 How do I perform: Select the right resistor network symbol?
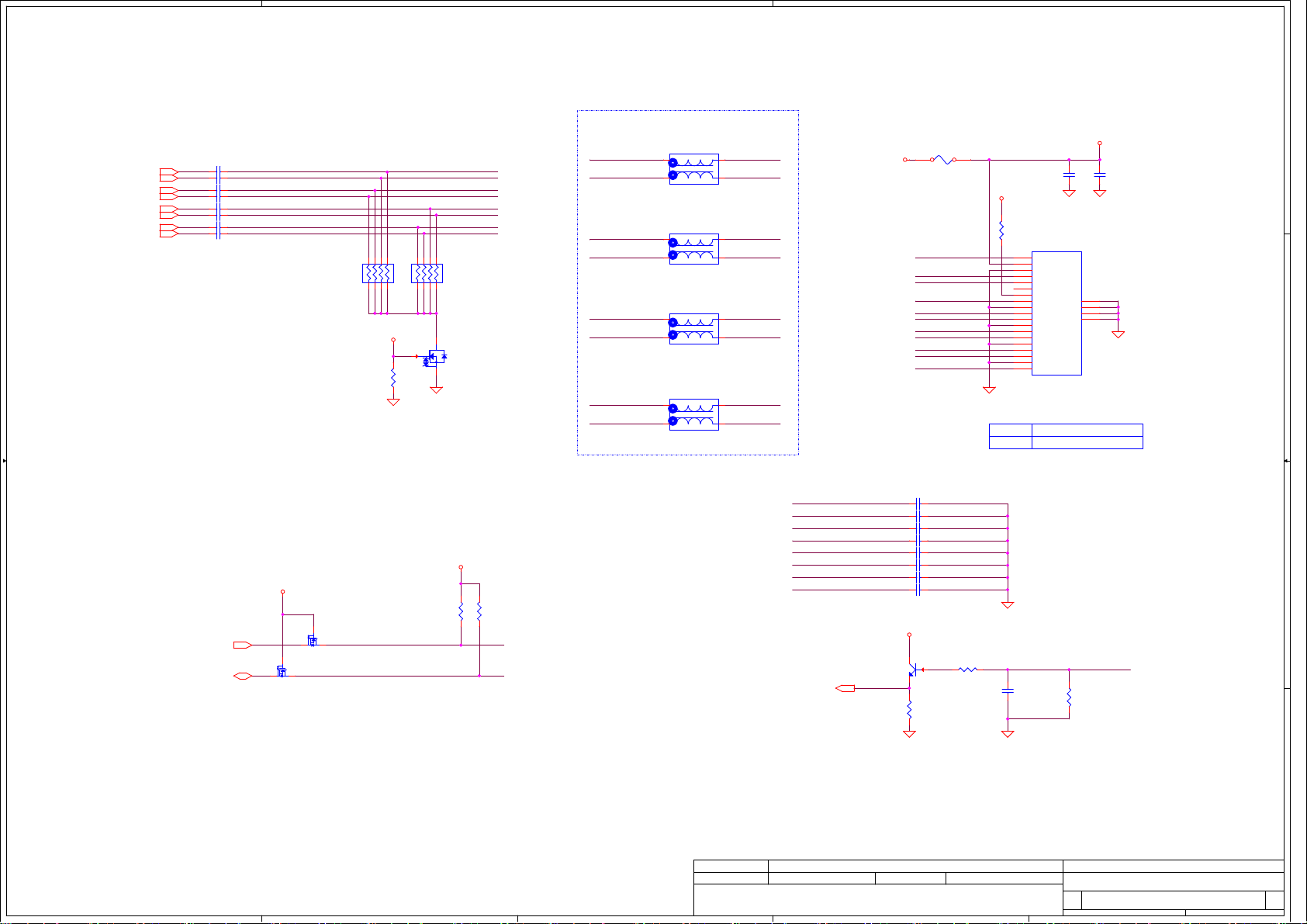tap(427, 273)
